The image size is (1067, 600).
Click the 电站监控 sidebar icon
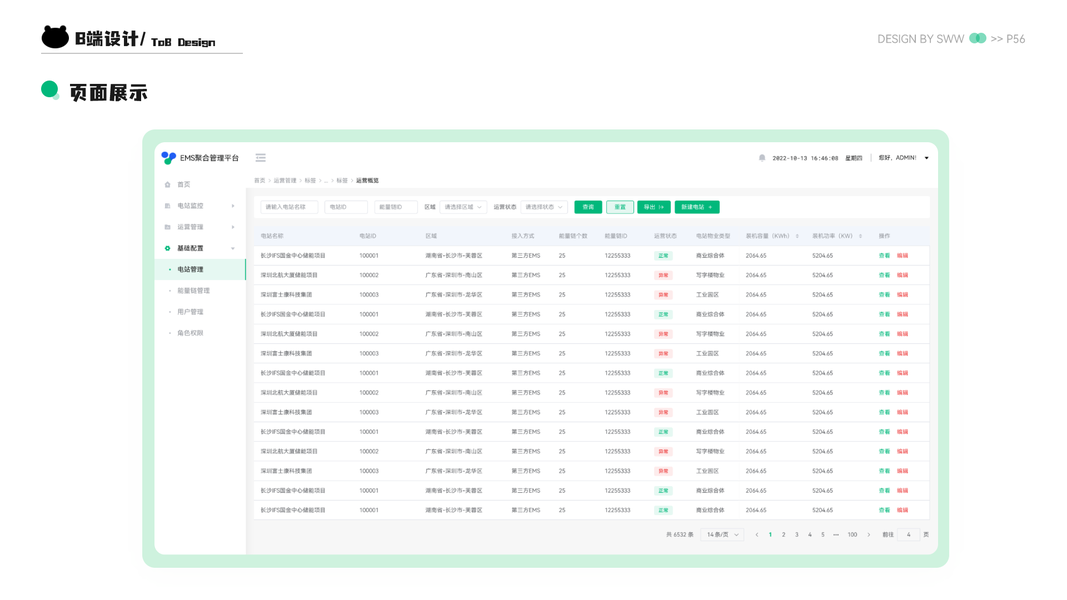[167, 205]
